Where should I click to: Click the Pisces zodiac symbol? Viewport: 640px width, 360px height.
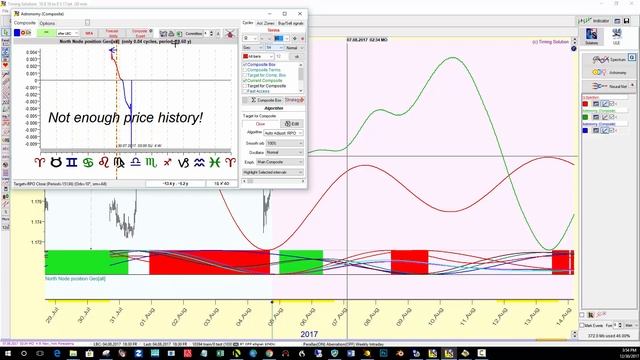pyautogui.click(x=215, y=162)
